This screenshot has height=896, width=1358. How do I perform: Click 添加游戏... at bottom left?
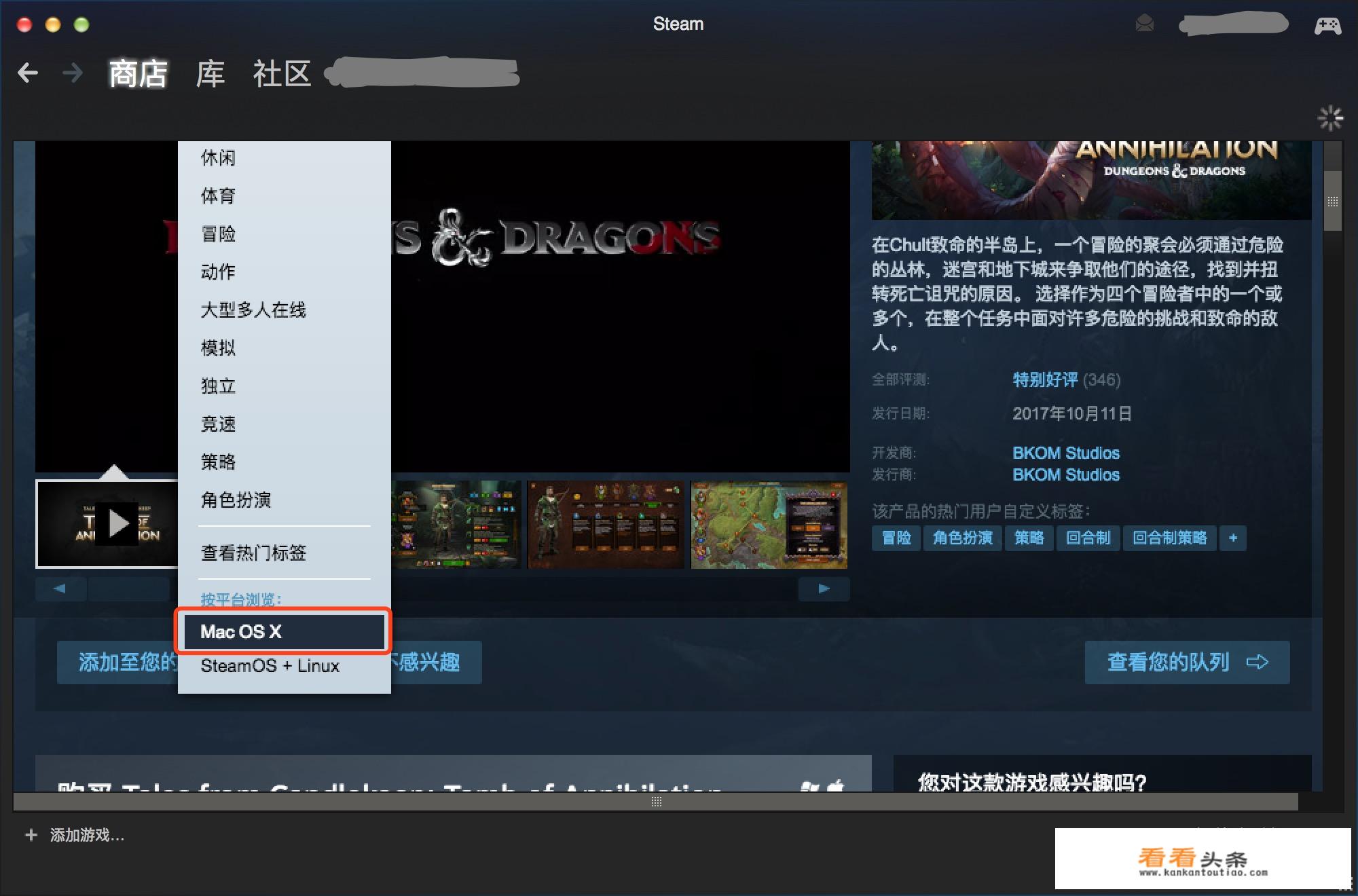[87, 835]
